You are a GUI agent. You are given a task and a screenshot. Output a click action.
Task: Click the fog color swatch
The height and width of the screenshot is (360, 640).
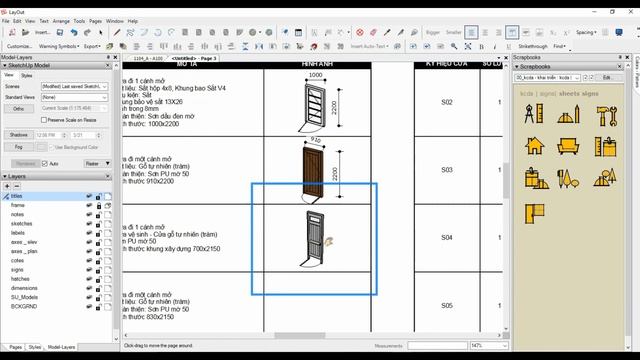pyautogui.click(x=42, y=147)
